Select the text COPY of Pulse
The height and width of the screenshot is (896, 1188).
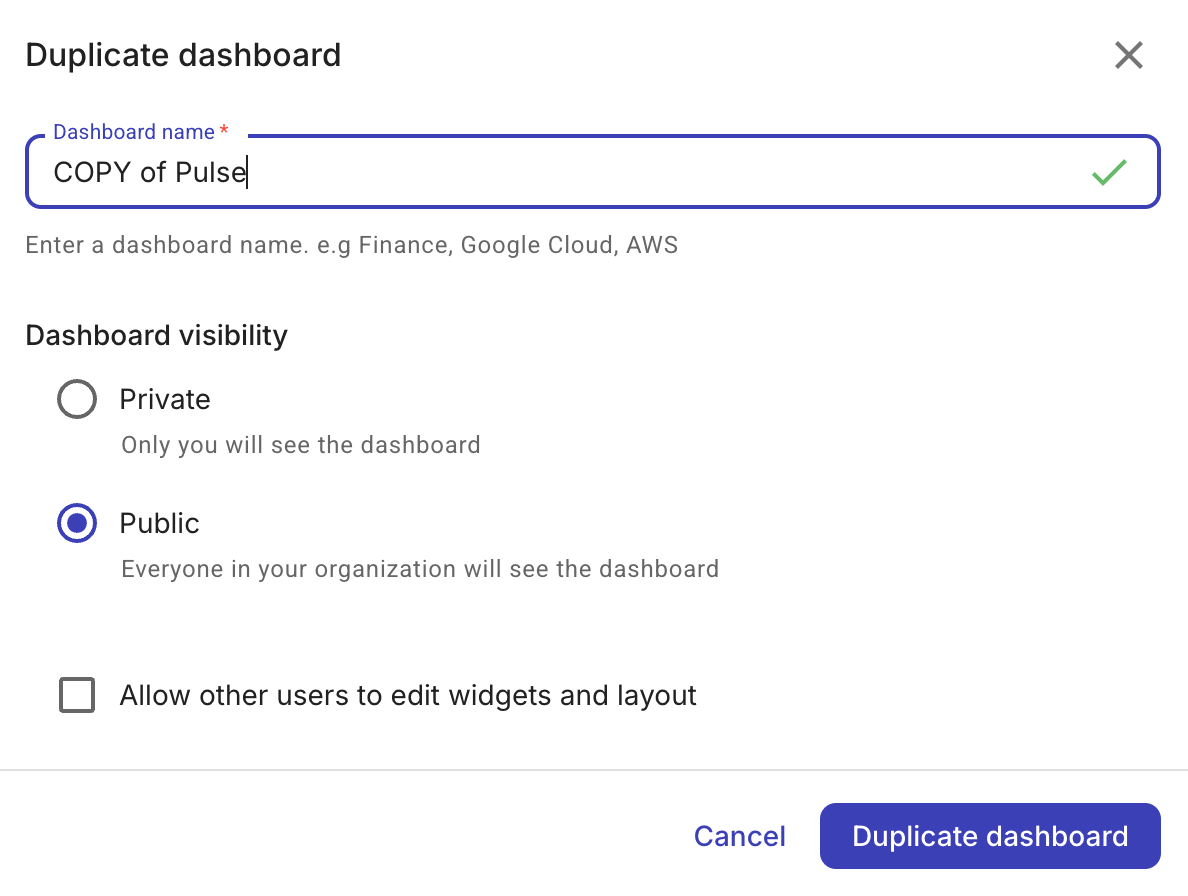click(149, 172)
